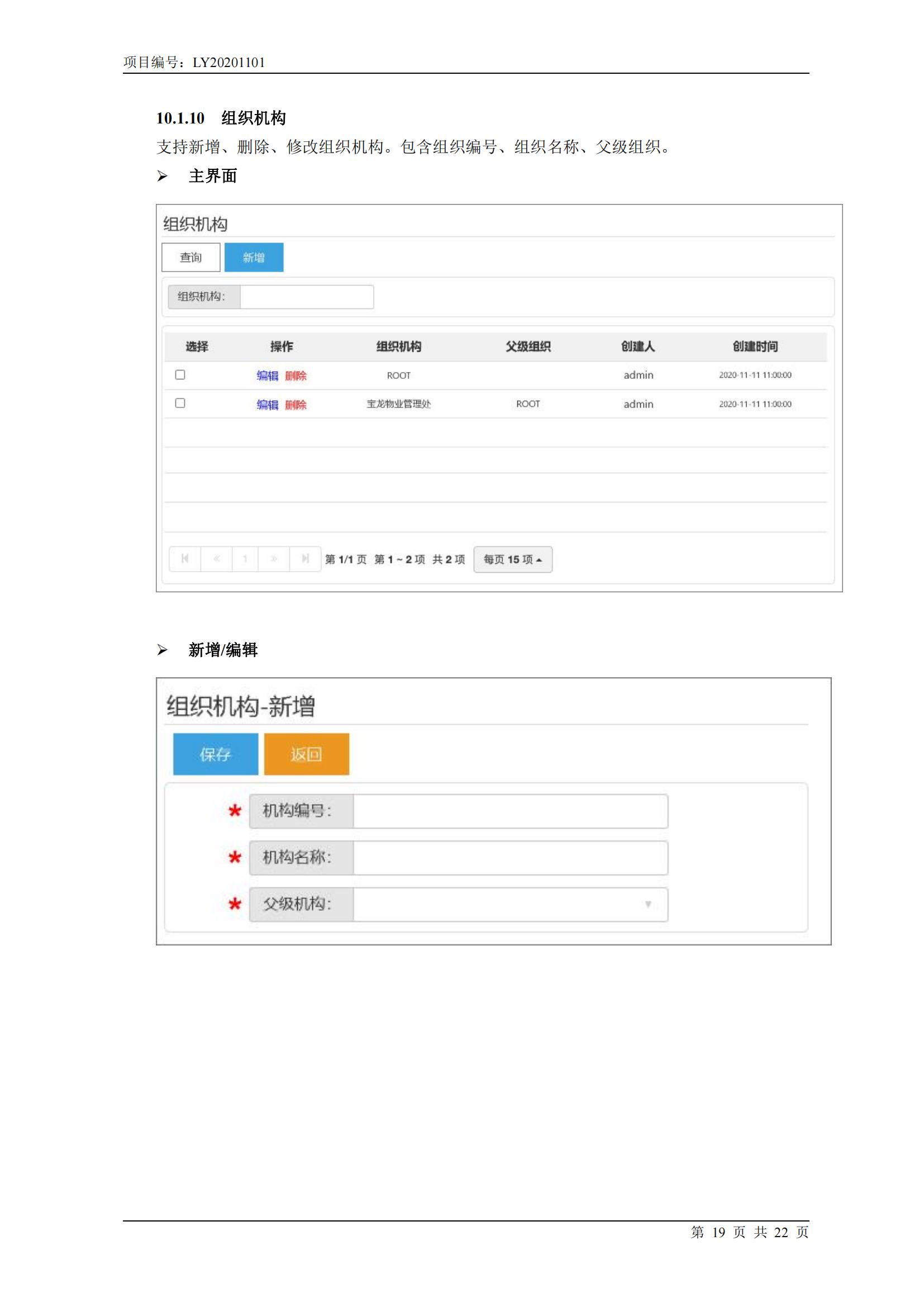The height and width of the screenshot is (1307, 924).
Task: Click 删除 link for 宝龙物业管理处
Action: [296, 405]
